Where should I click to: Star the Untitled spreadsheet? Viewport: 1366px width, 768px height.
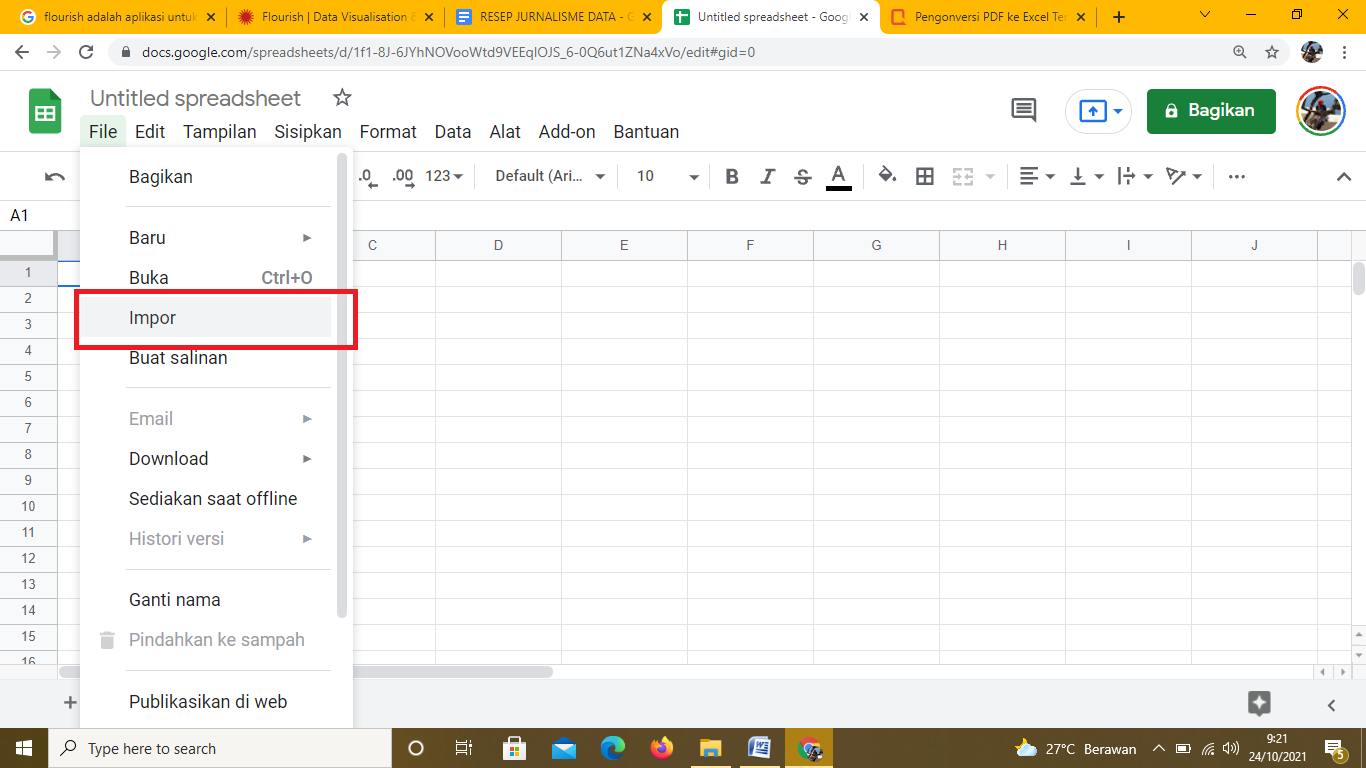(342, 98)
